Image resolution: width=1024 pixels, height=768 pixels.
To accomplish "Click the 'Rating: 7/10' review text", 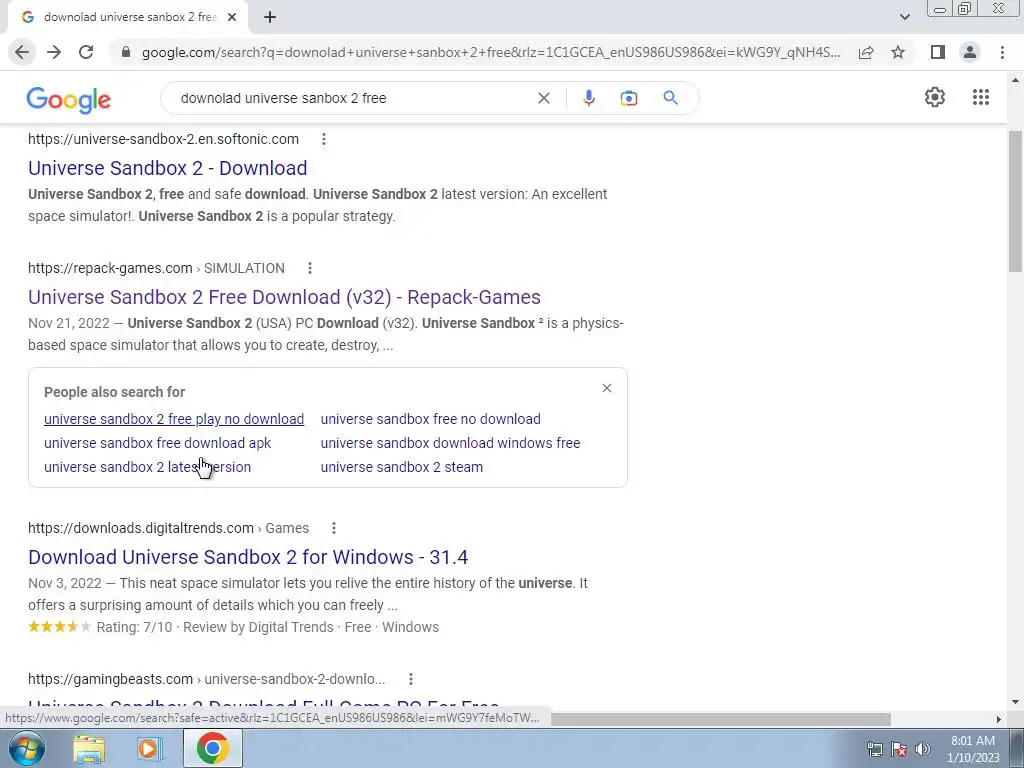I will [135, 628].
